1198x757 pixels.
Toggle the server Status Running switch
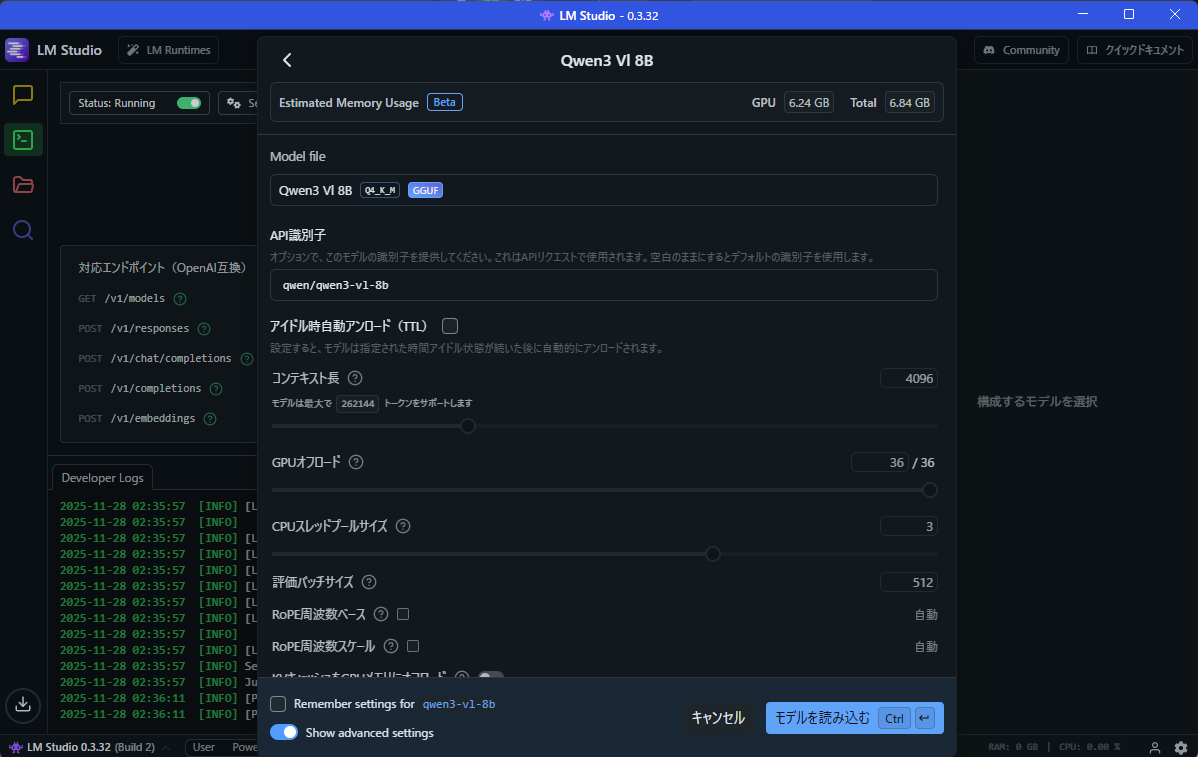pos(189,103)
